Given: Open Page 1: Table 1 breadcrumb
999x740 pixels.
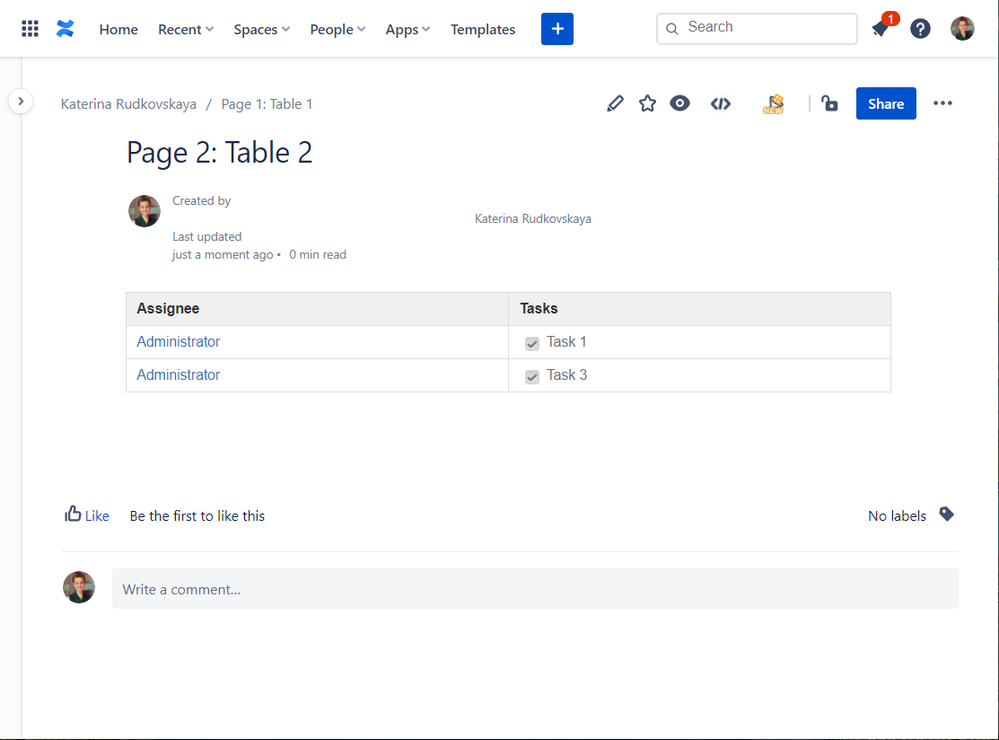Looking at the screenshot, I should 267,104.
